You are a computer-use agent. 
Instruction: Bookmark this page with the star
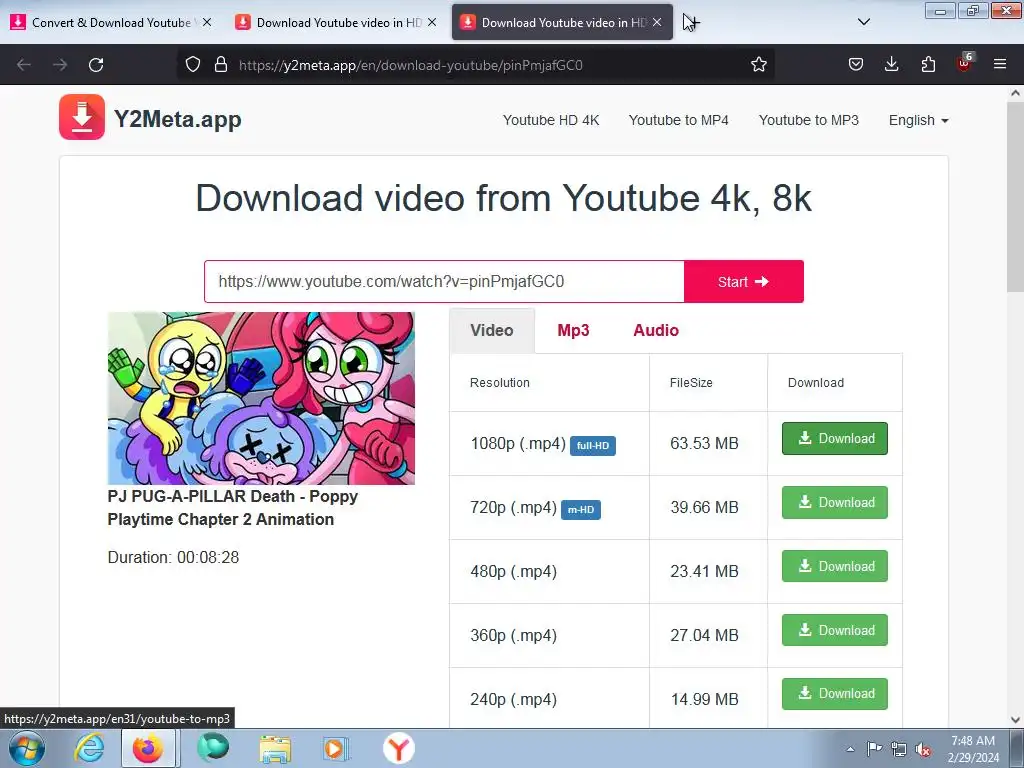coord(758,64)
